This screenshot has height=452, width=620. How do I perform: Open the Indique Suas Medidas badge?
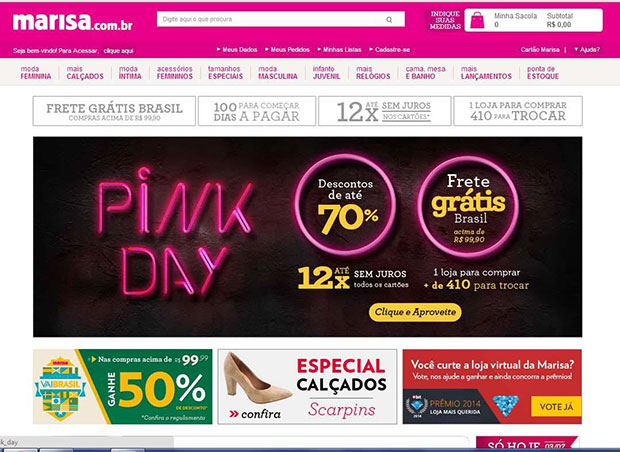(445, 20)
